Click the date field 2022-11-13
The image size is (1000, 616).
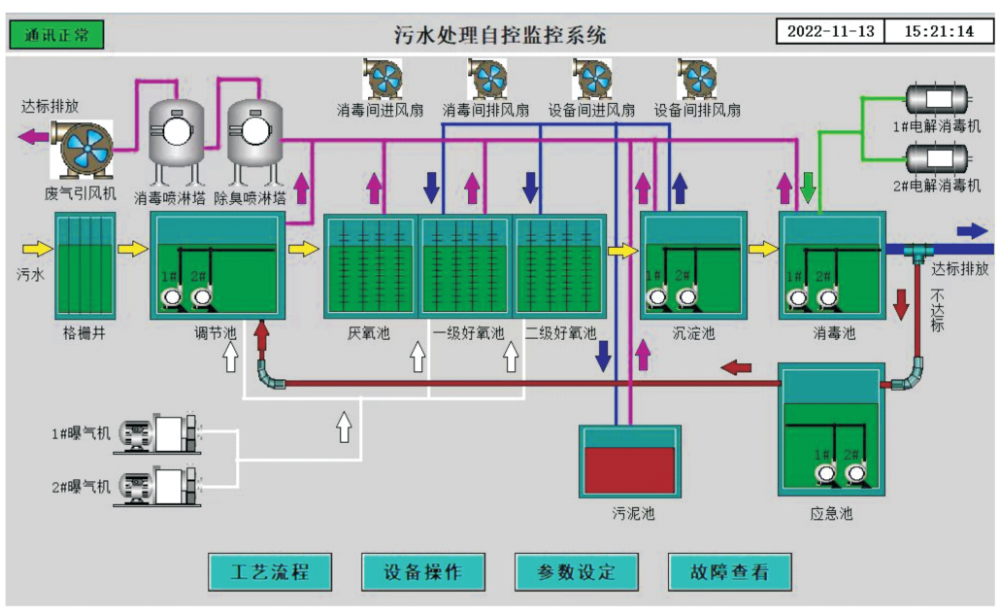coord(830,31)
